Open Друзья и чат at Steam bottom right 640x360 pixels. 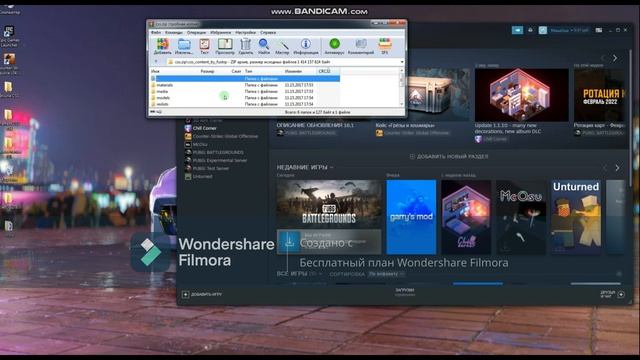(612, 294)
